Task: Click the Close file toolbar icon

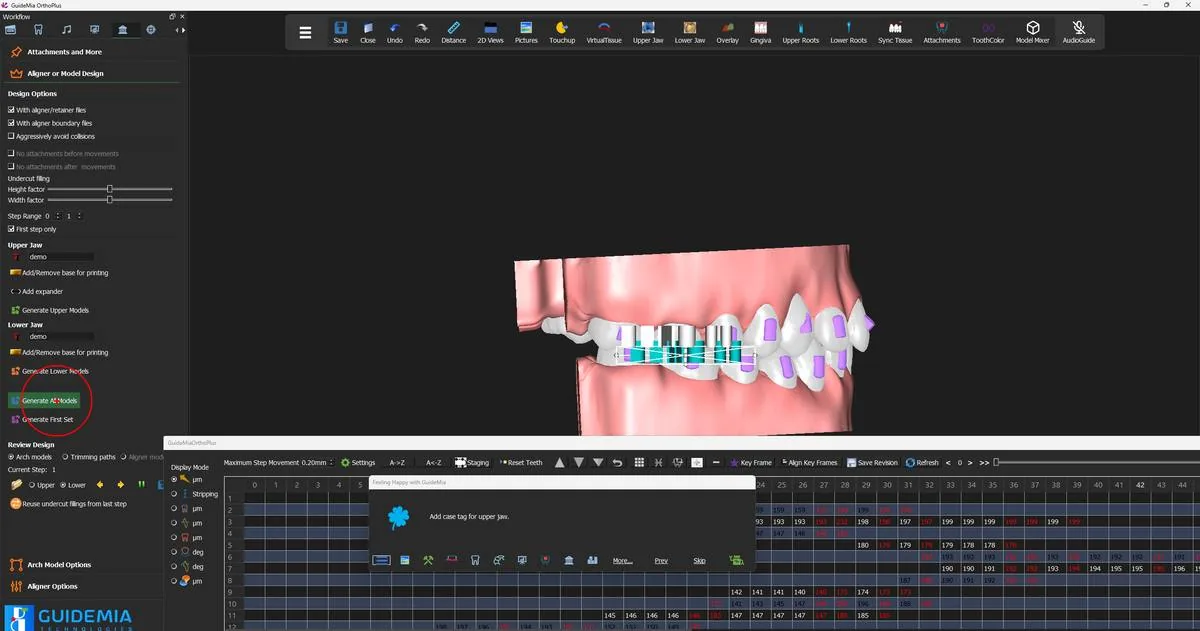Action: (x=368, y=32)
